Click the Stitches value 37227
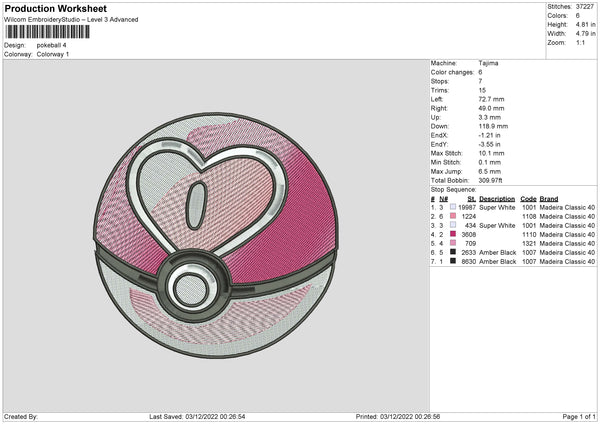 [585, 7]
